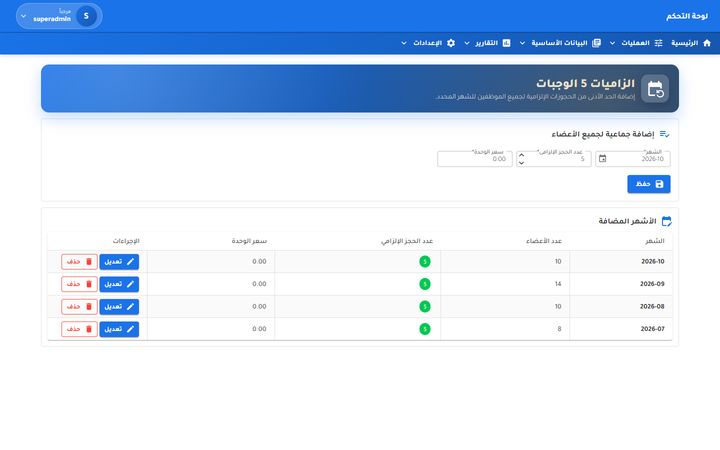Decrease عدد الحجز الإلزامي with down arrow

(x=521, y=163)
